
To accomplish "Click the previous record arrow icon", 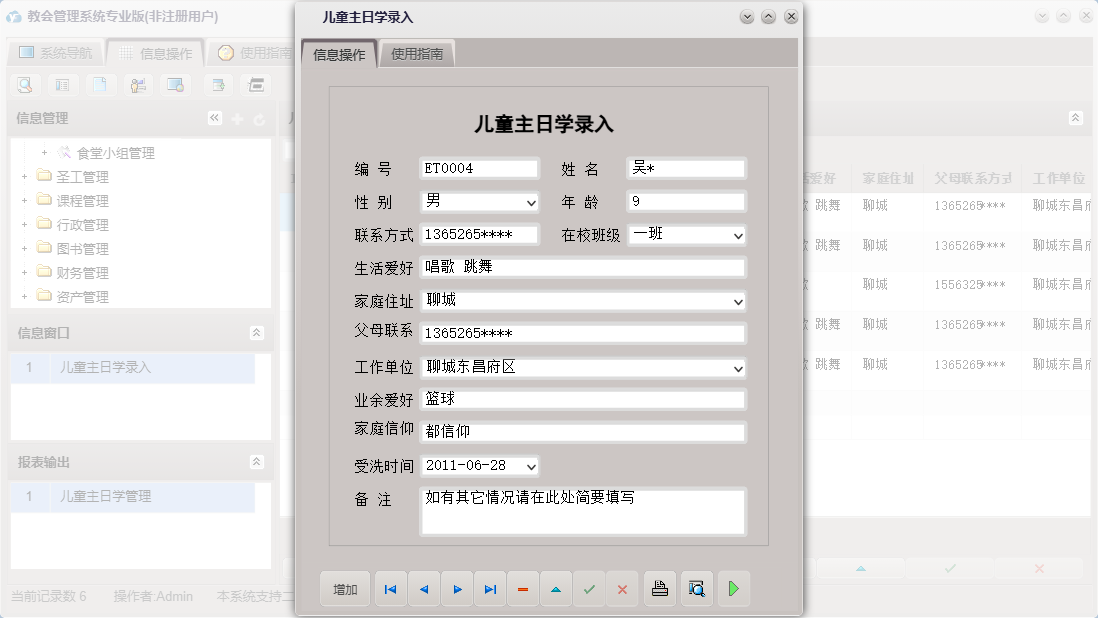I will [423, 589].
